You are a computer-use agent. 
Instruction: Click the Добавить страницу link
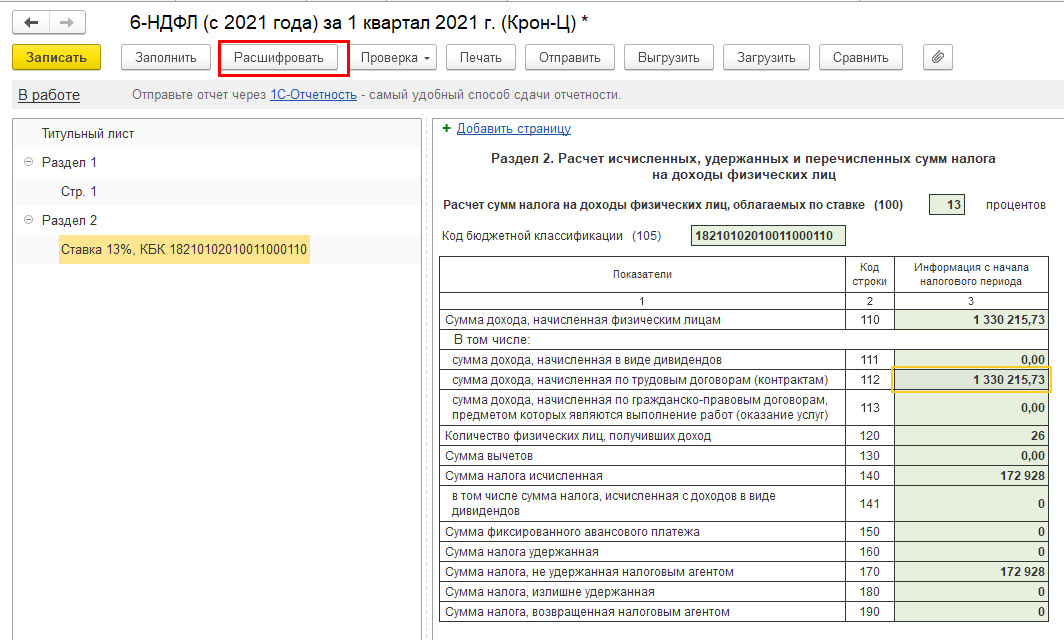[514, 128]
